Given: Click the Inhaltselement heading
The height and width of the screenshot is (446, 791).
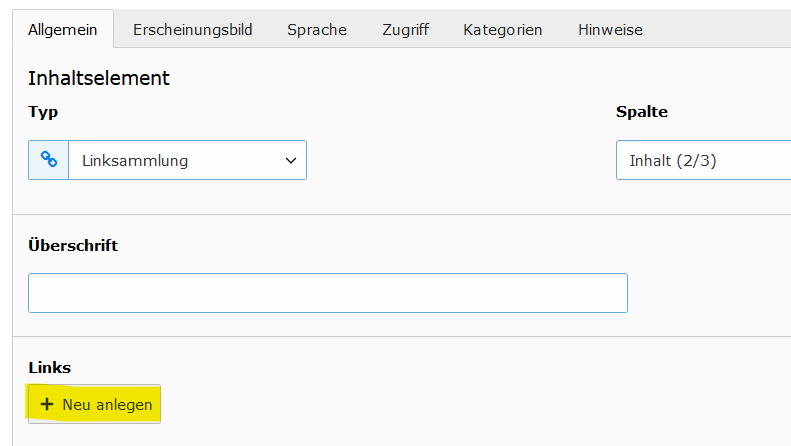Looking at the screenshot, I should 99,78.
